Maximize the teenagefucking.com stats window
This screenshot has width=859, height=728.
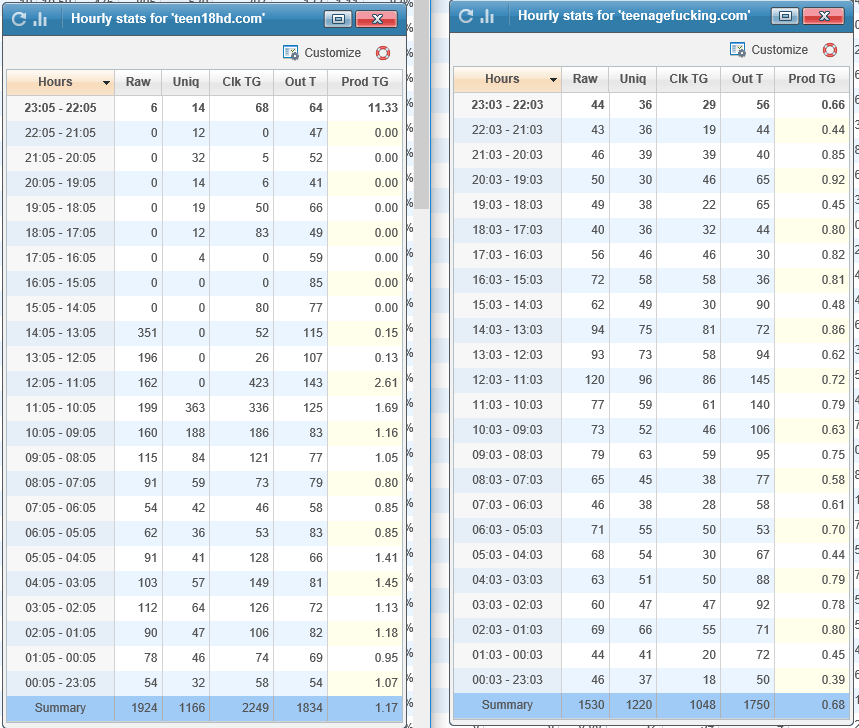[785, 16]
